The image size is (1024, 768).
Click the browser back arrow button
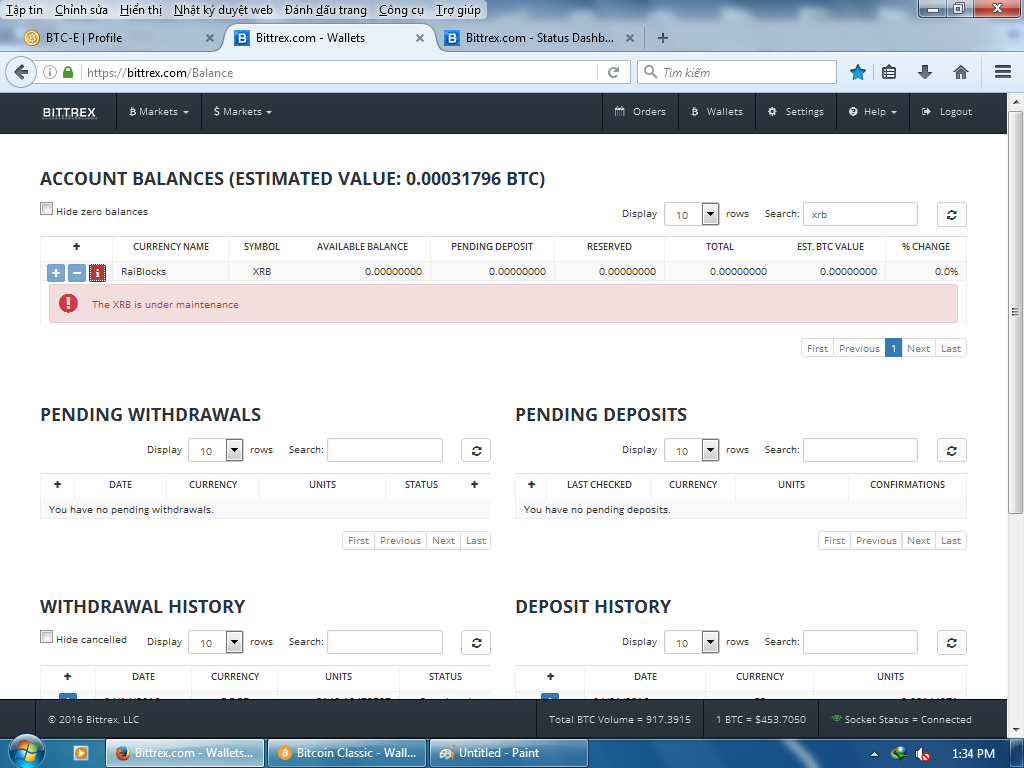[21, 72]
